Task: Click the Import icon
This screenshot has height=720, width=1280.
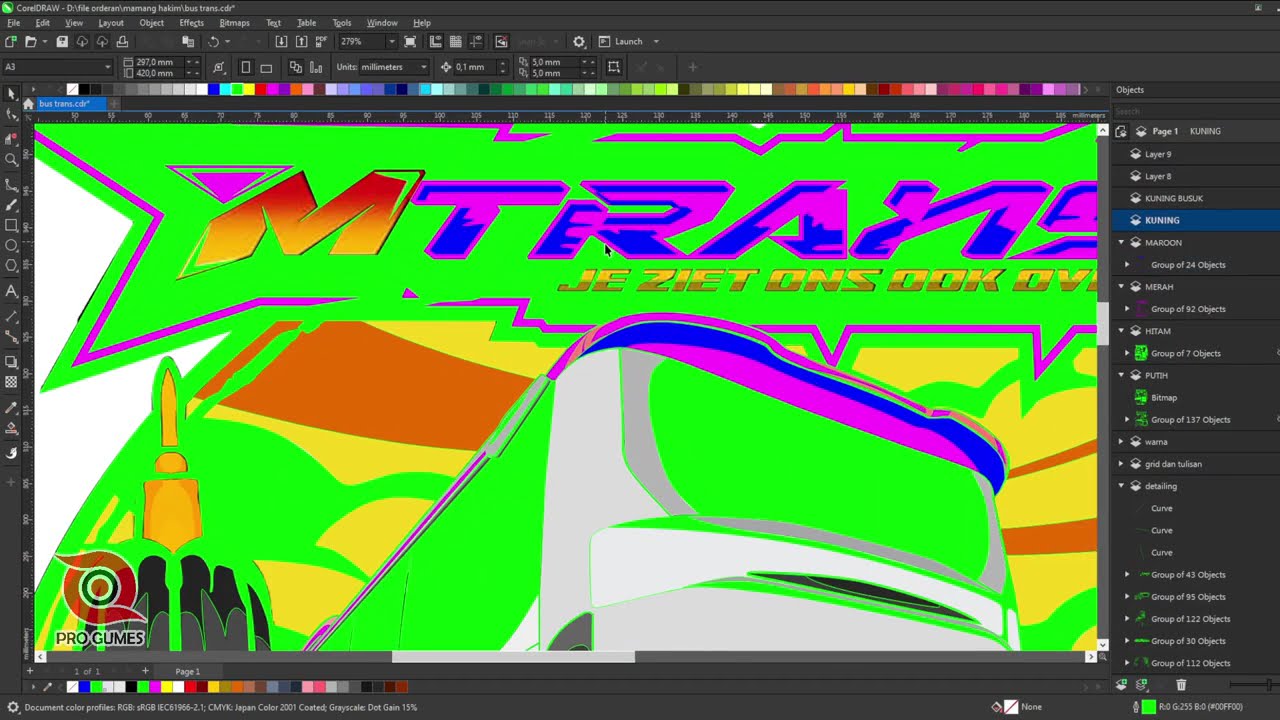Action: [281, 41]
